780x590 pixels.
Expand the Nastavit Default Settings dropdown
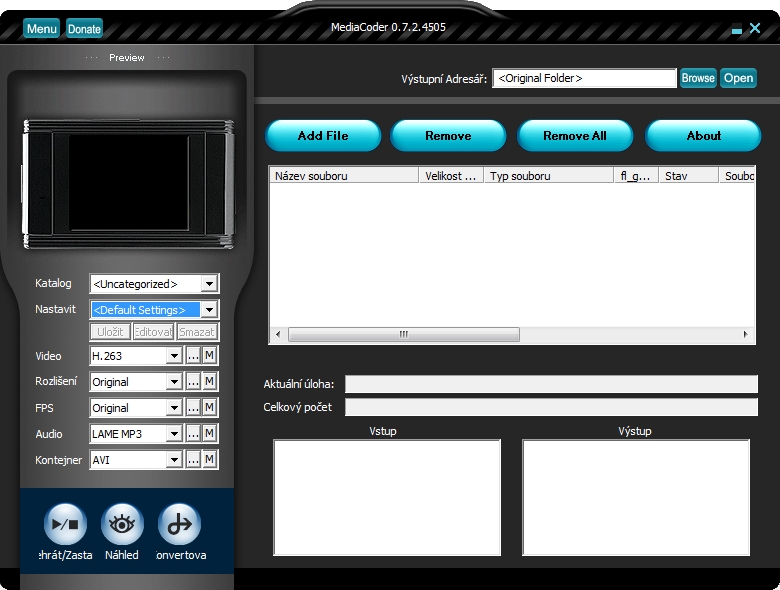pyautogui.click(x=209, y=310)
